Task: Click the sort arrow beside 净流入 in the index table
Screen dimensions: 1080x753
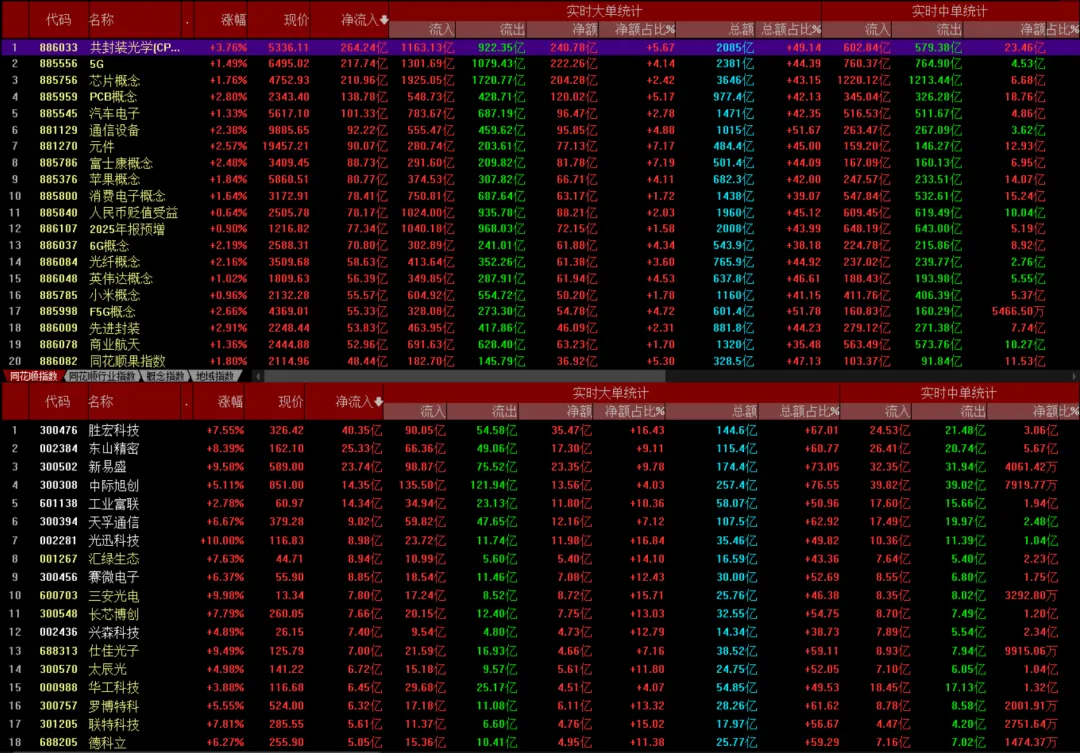Action: point(384,21)
